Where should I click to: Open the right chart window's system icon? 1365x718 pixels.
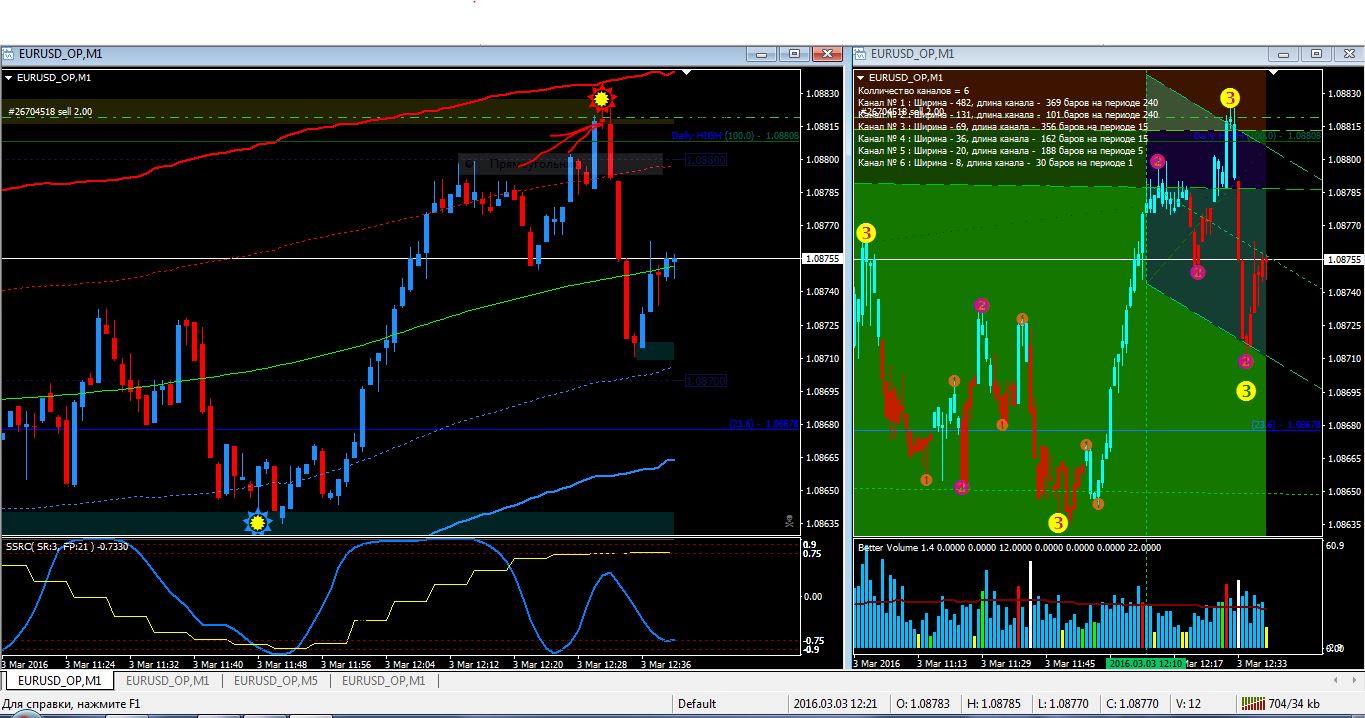[x=860, y=53]
